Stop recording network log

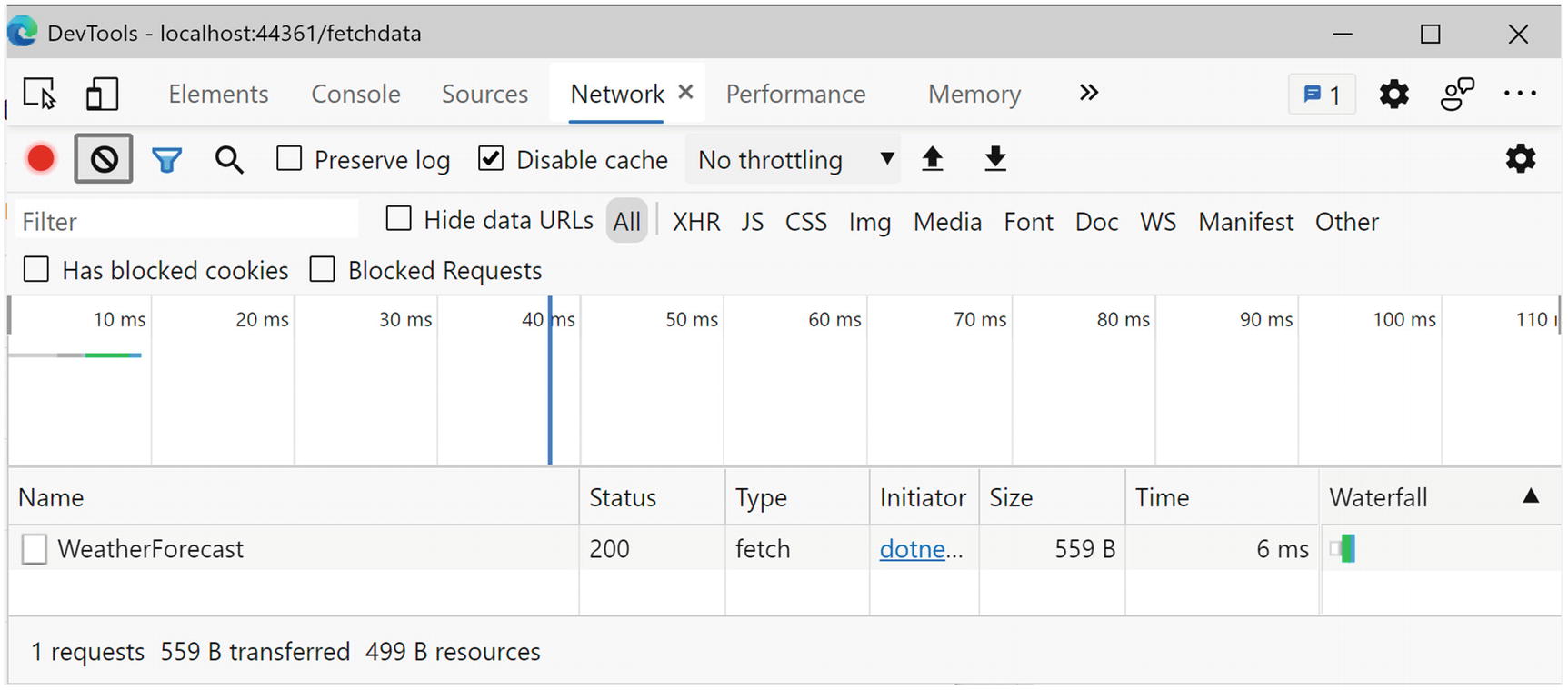tap(41, 159)
